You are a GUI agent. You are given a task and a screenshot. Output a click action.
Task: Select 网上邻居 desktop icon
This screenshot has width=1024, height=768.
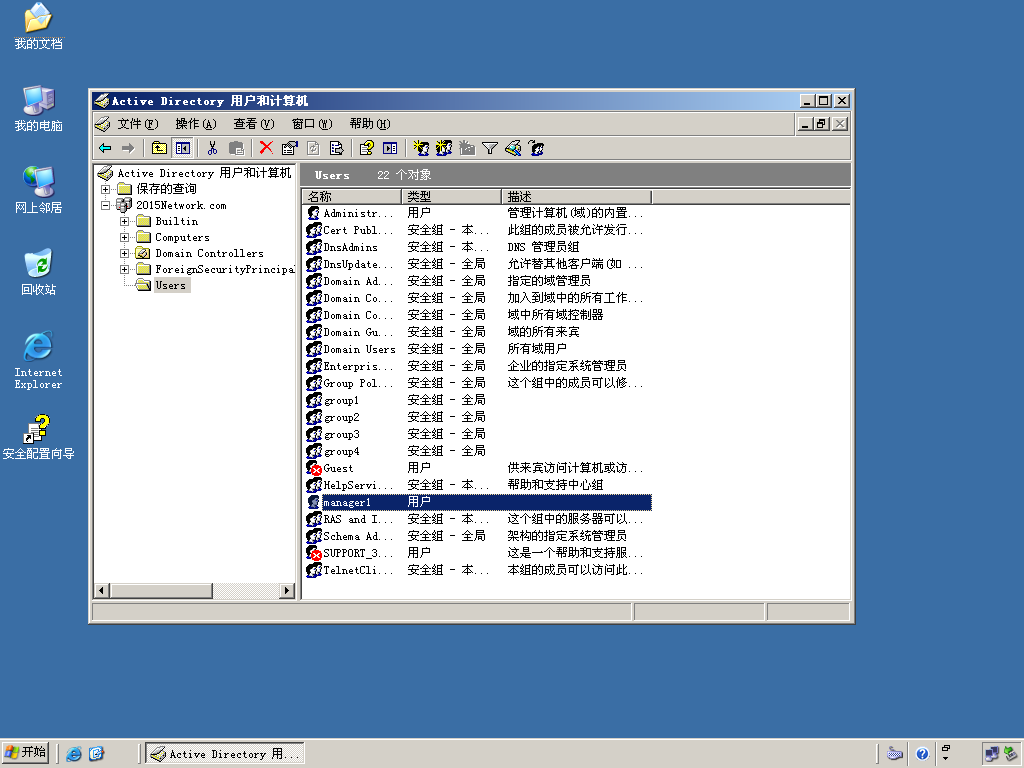[38, 190]
